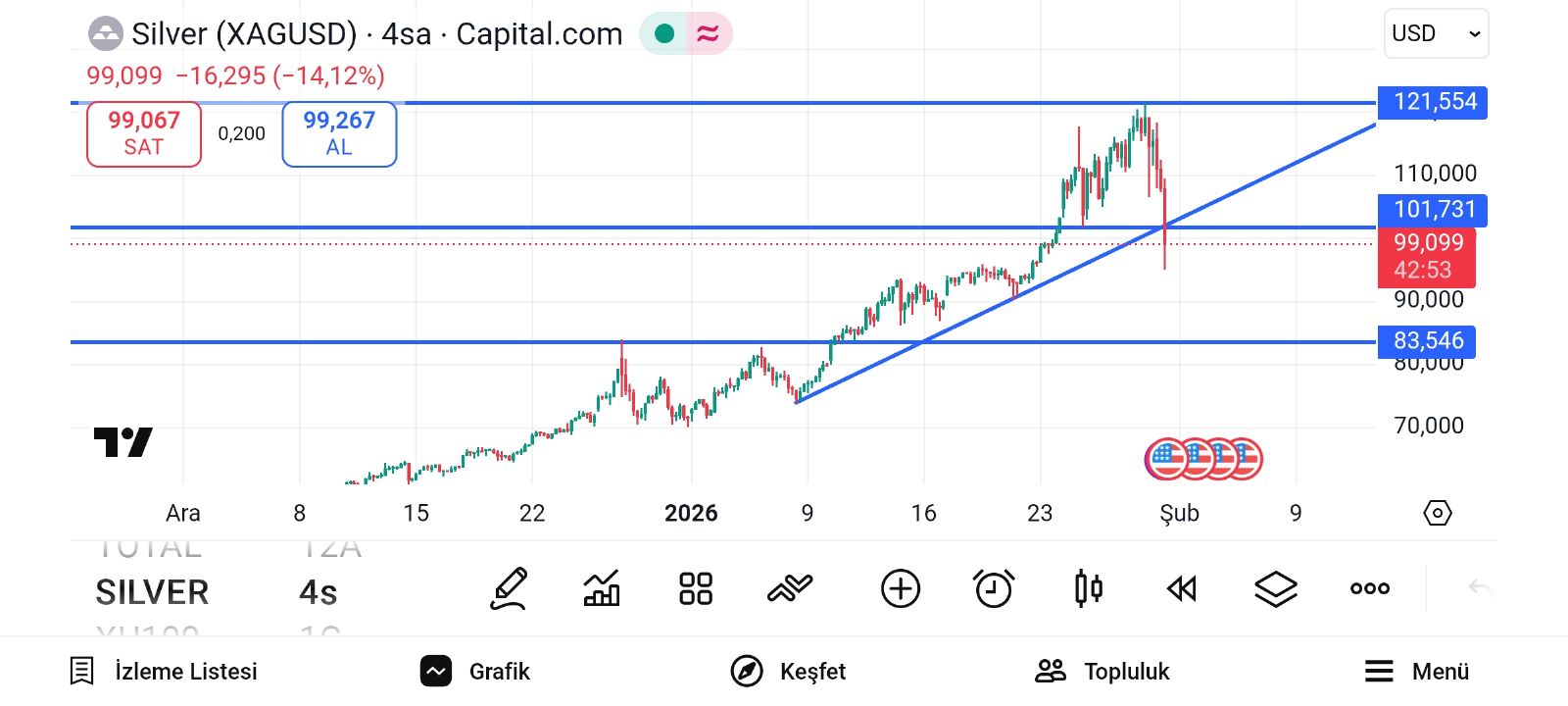This screenshot has height=706, width=1568.
Task: Switch to the İzleme Listesi tab
Action: tap(164, 672)
